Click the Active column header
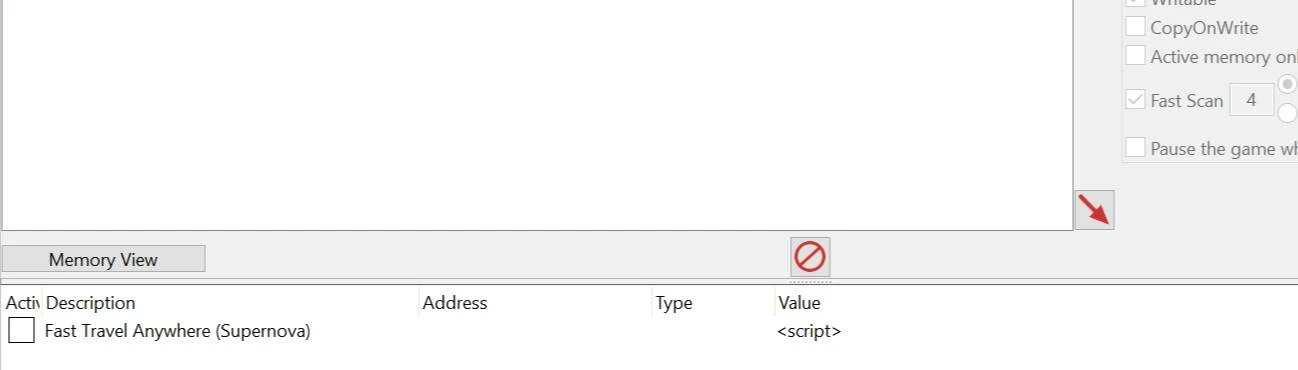This screenshot has width=1298, height=370. click(21, 302)
